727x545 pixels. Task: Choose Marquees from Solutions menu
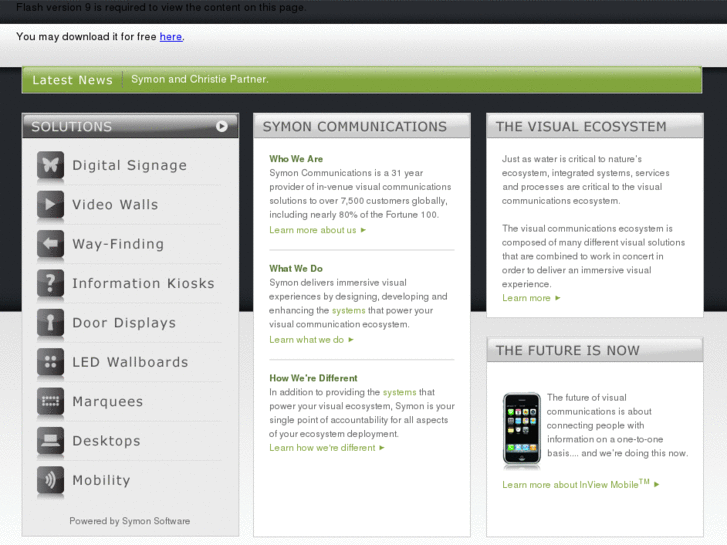[108, 402]
